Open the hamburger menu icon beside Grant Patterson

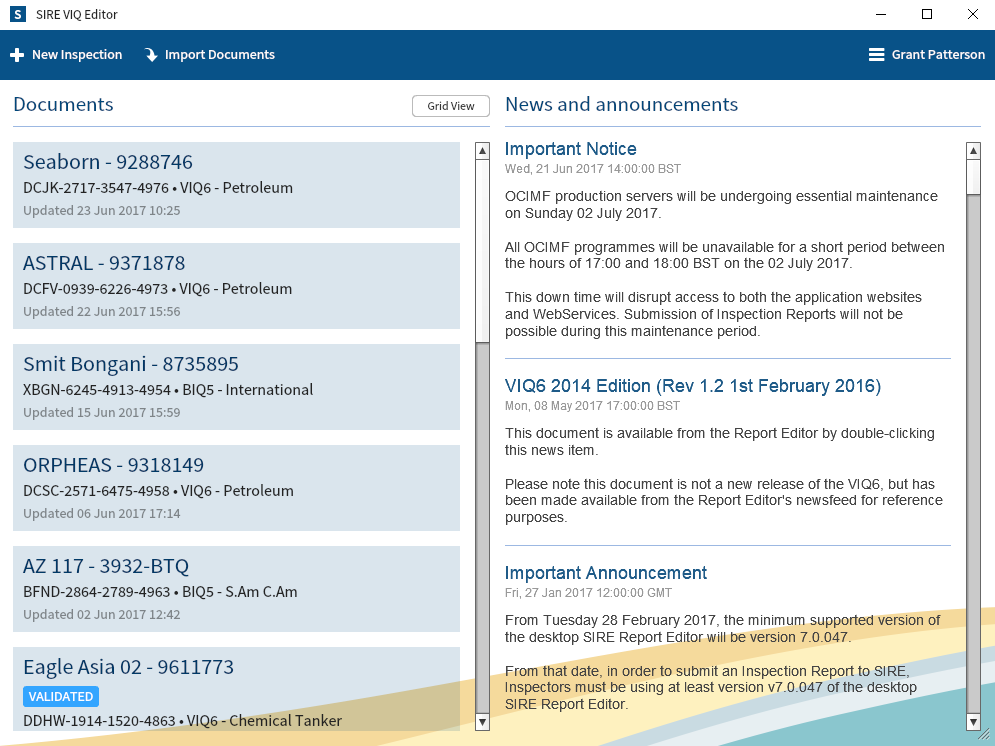876,55
